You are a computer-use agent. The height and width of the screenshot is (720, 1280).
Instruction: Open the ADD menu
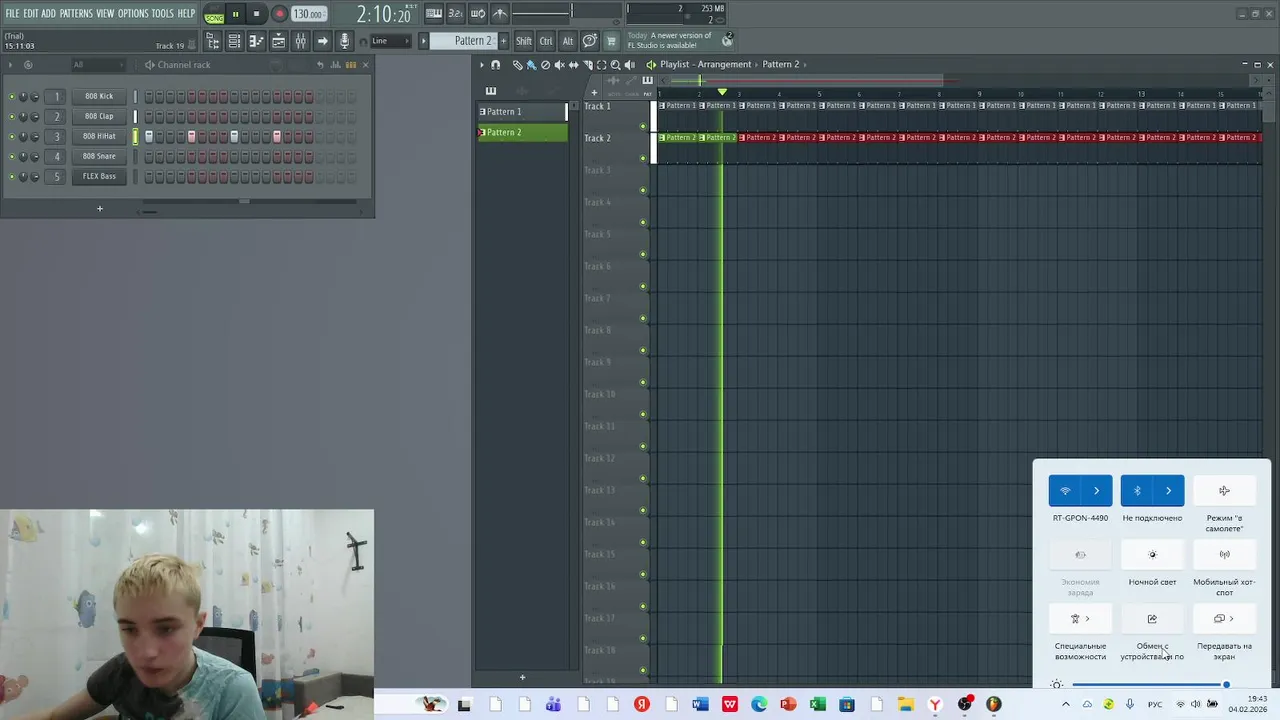[48, 14]
